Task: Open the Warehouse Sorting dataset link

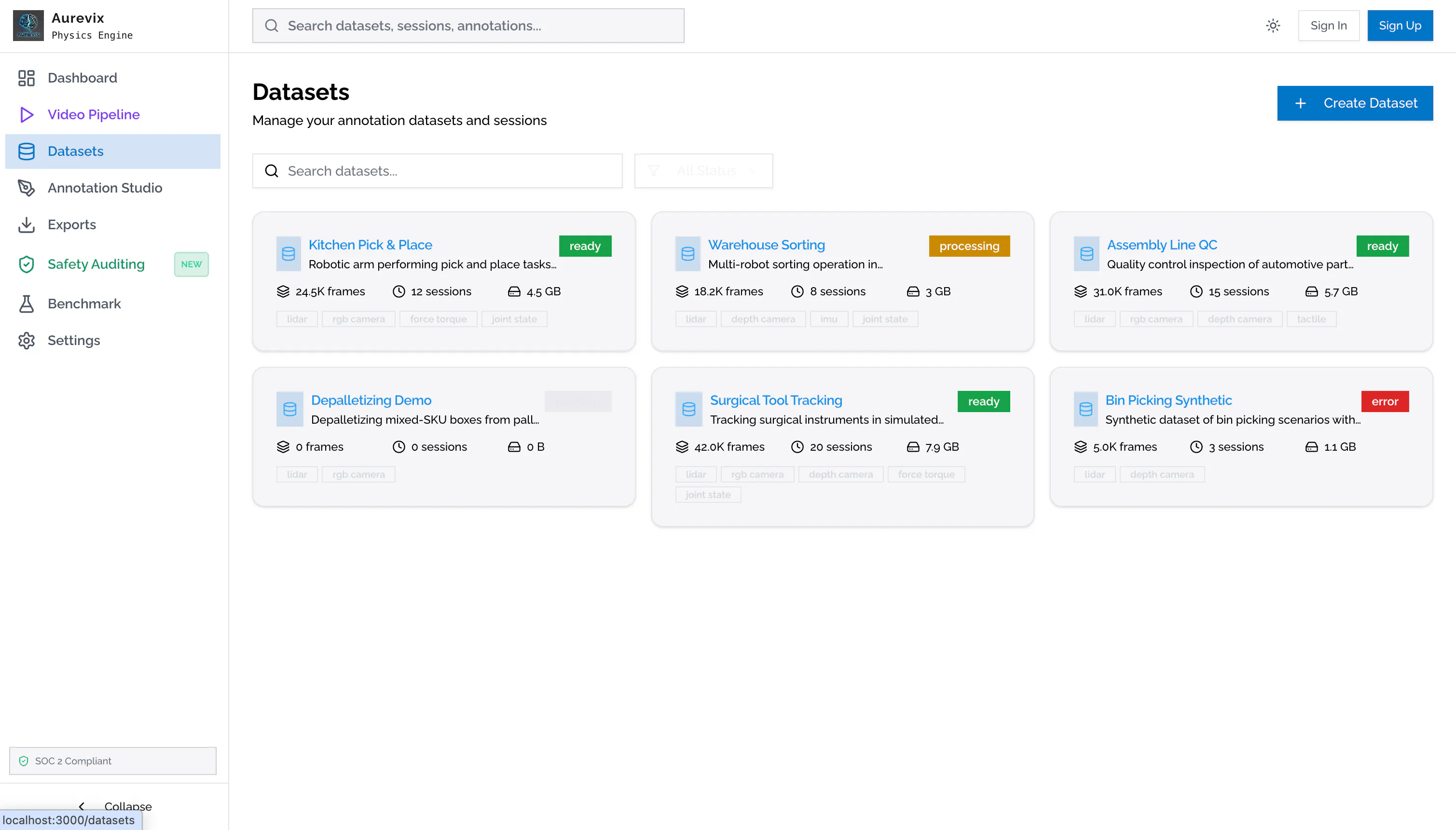Action: click(x=767, y=245)
